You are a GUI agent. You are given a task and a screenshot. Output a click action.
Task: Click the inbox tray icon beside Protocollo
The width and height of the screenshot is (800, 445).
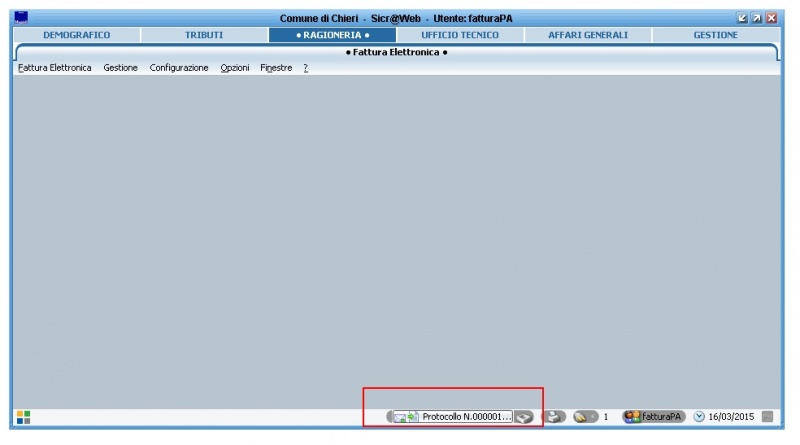[x=523, y=417]
